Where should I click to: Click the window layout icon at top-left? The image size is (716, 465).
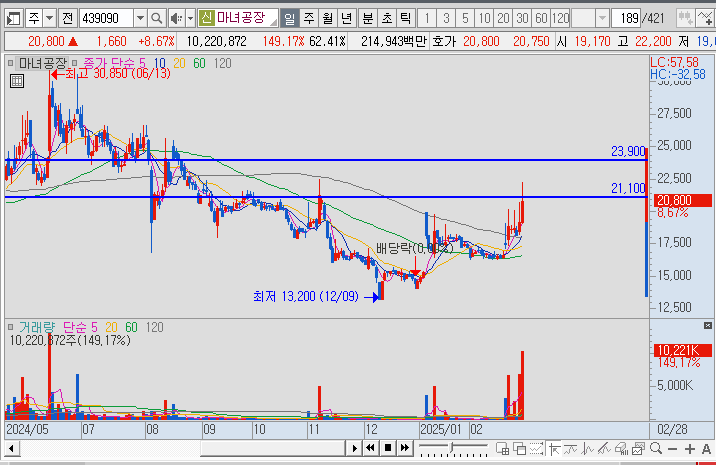13,18
